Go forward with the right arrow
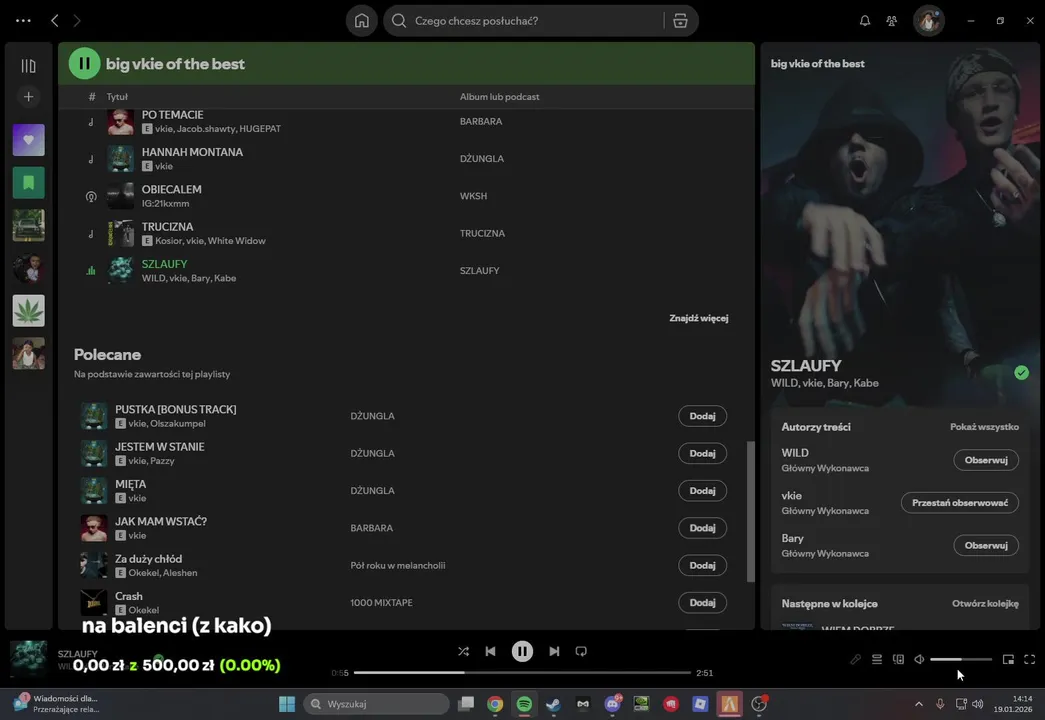This screenshot has width=1045, height=720. tap(77, 21)
